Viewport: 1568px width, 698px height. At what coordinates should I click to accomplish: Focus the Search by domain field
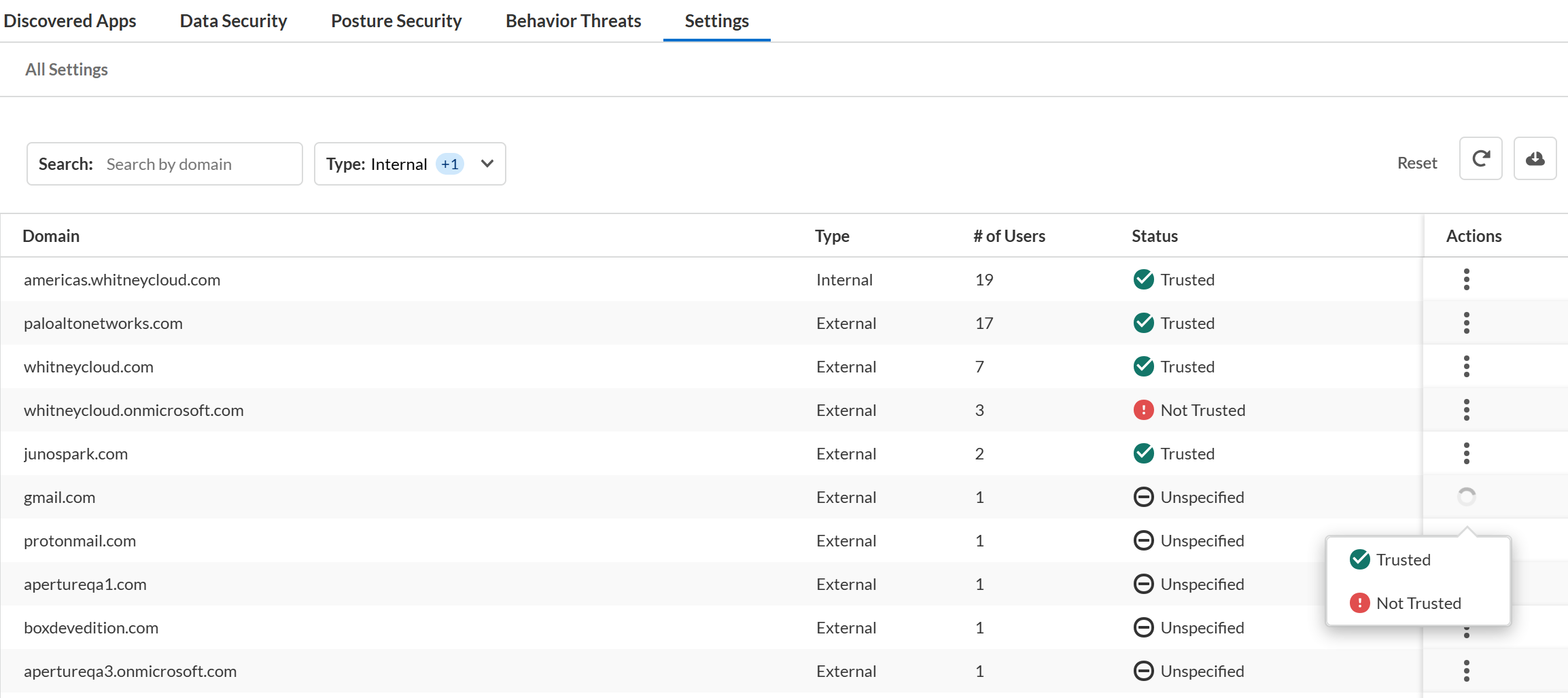pos(197,164)
